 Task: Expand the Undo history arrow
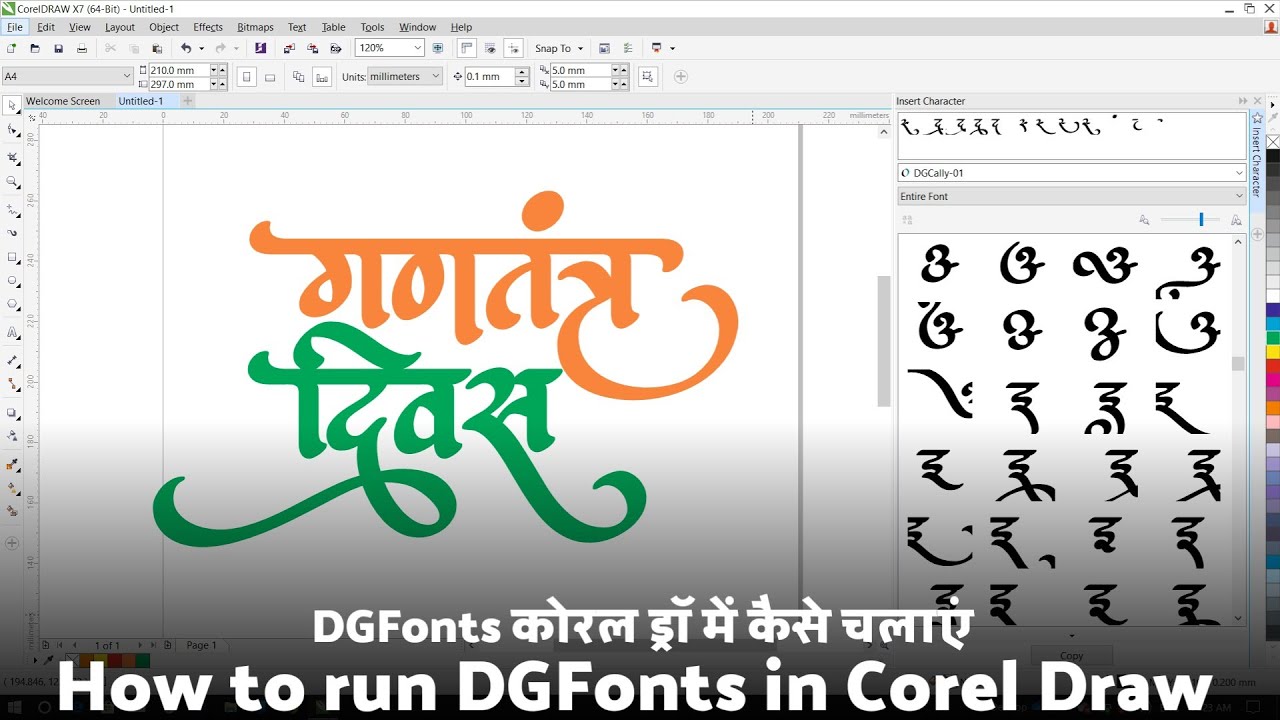201,48
